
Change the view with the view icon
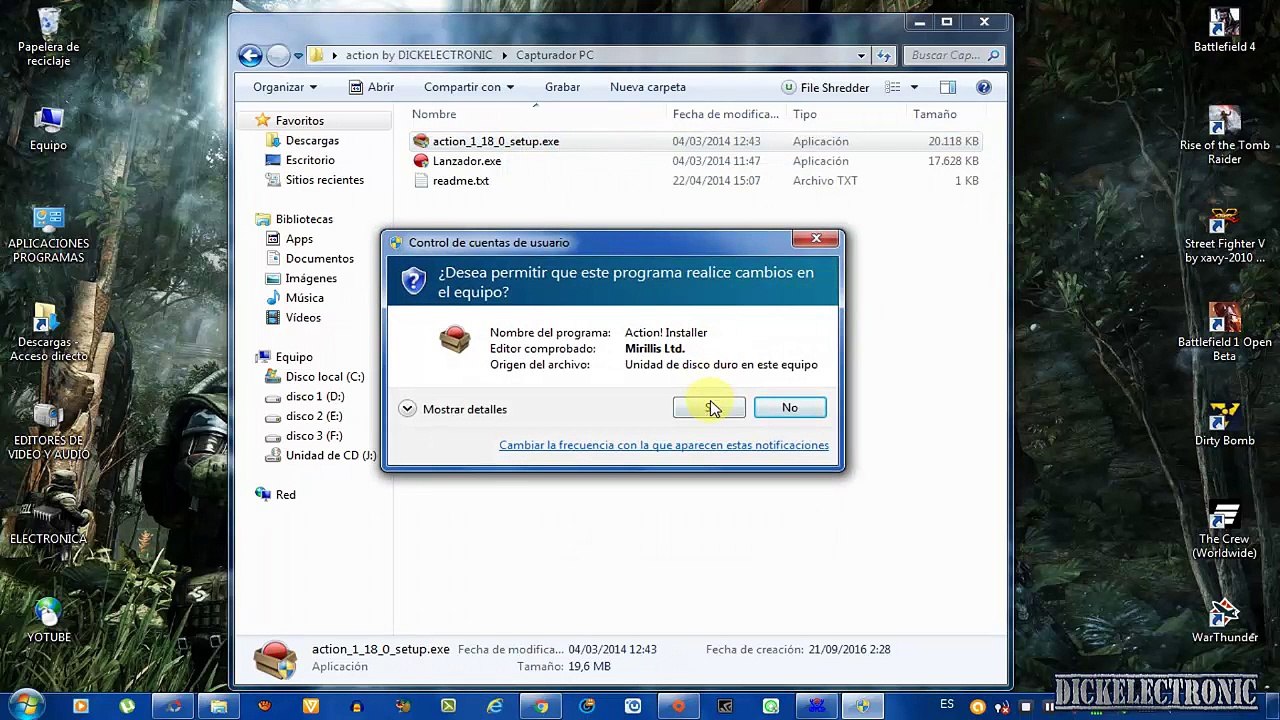[893, 87]
